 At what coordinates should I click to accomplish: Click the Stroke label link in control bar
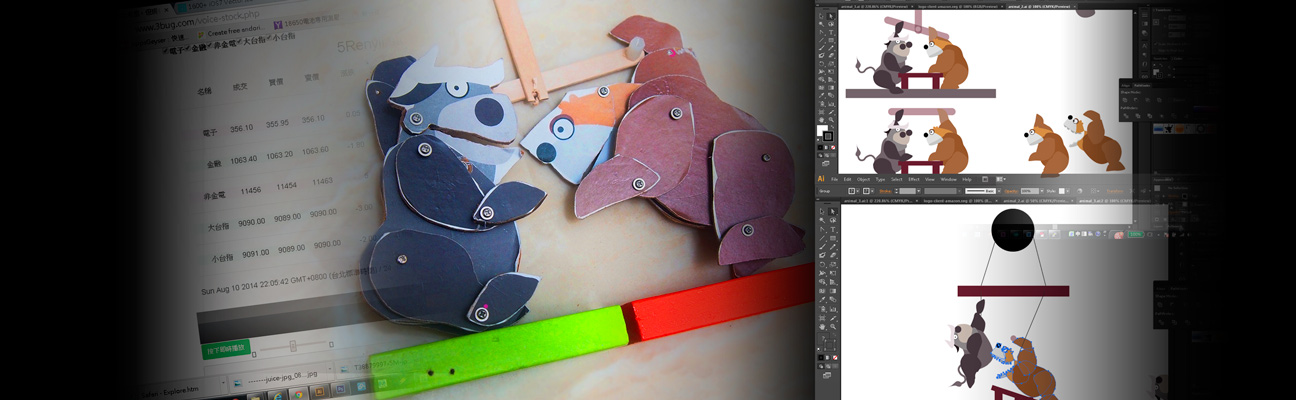coord(885,191)
